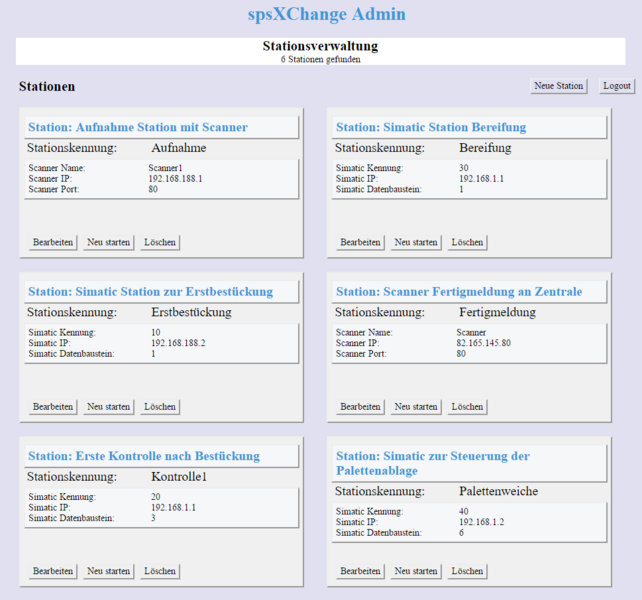Viewport: 642px width, 600px height.
Task: Click Bearbeiten for the Fertigmeldung station
Action: click(361, 407)
